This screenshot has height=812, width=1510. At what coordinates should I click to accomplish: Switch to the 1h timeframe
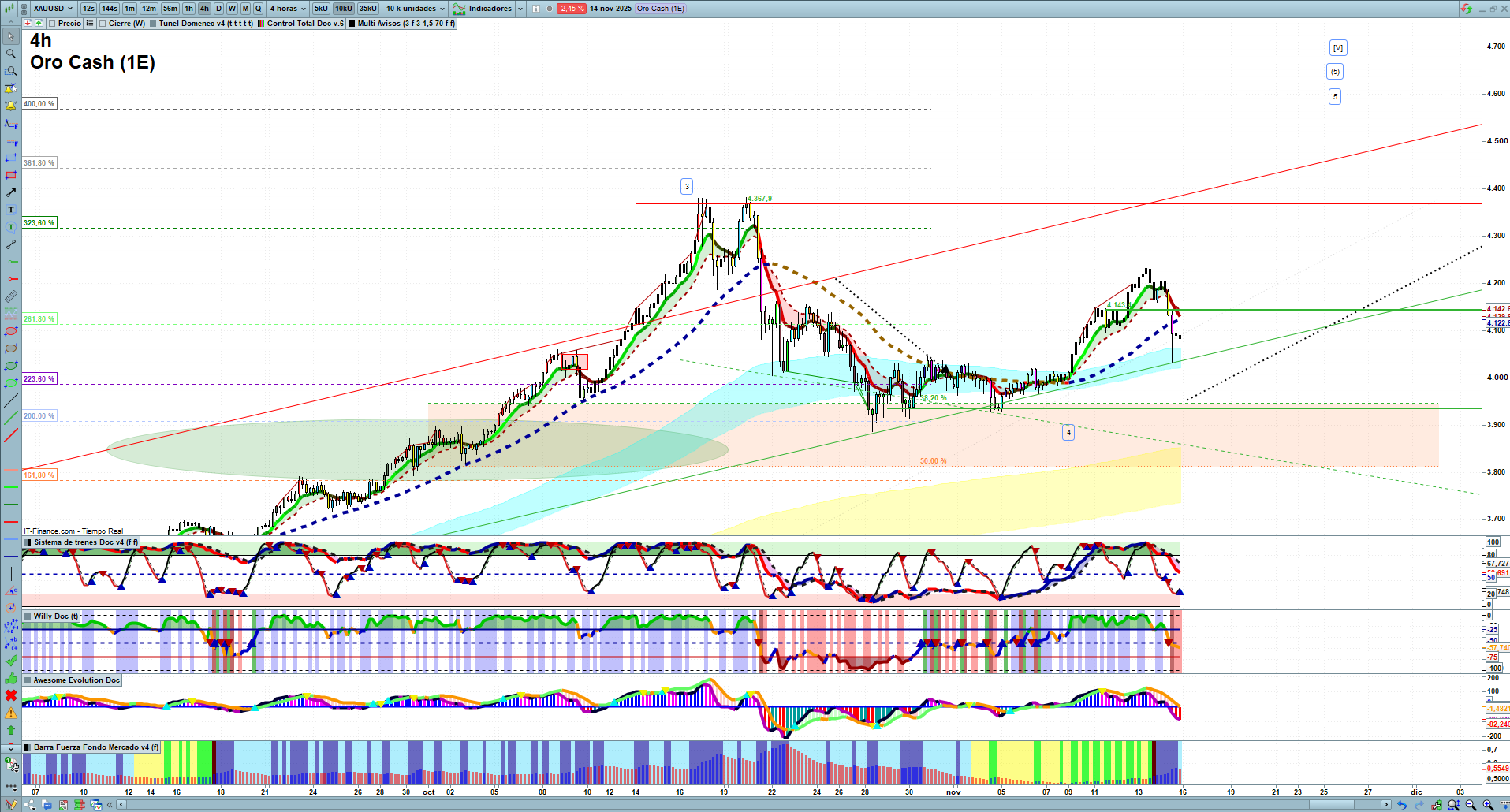(188, 9)
